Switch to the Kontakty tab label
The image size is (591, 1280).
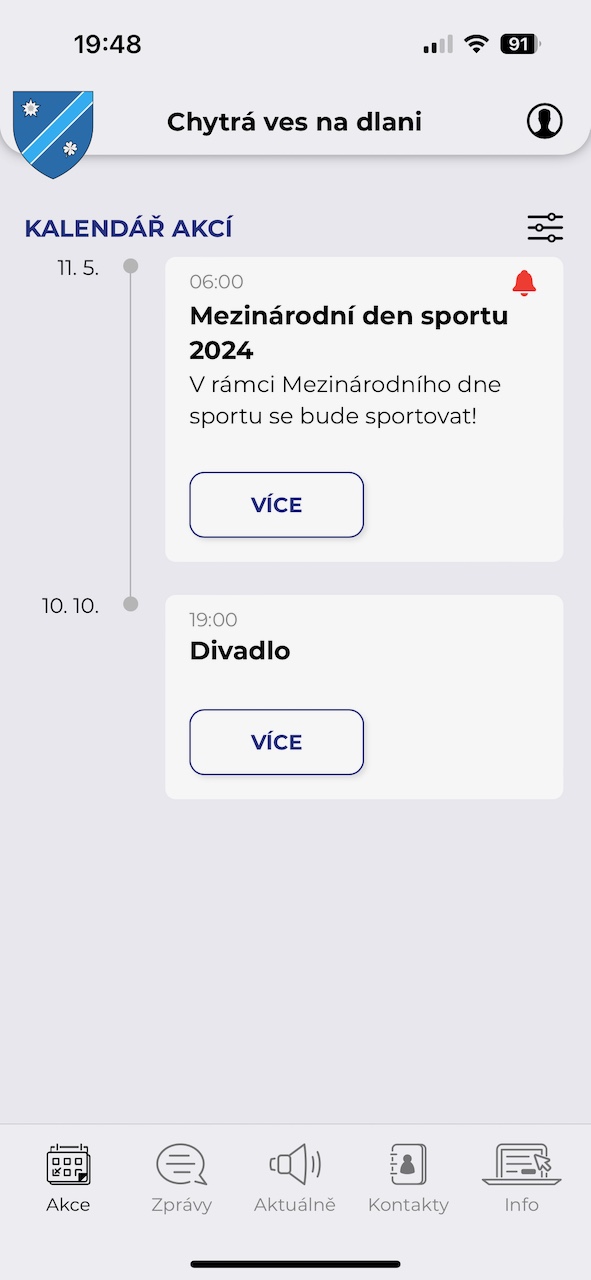click(x=408, y=1205)
